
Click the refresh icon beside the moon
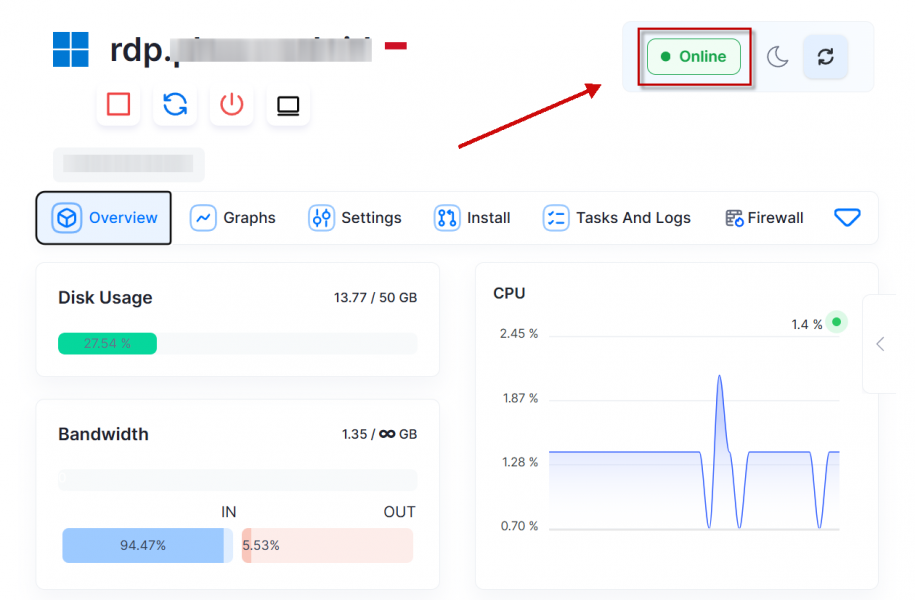(x=825, y=57)
